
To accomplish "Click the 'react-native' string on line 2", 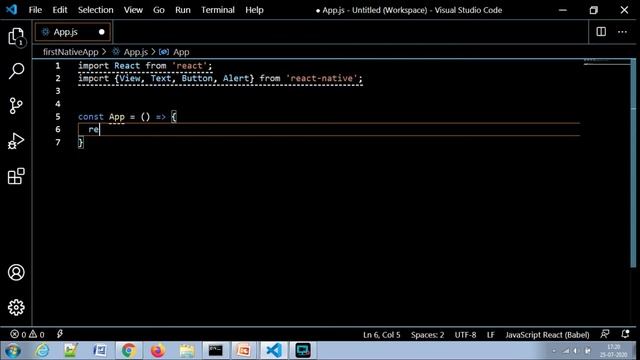I will pos(322,78).
